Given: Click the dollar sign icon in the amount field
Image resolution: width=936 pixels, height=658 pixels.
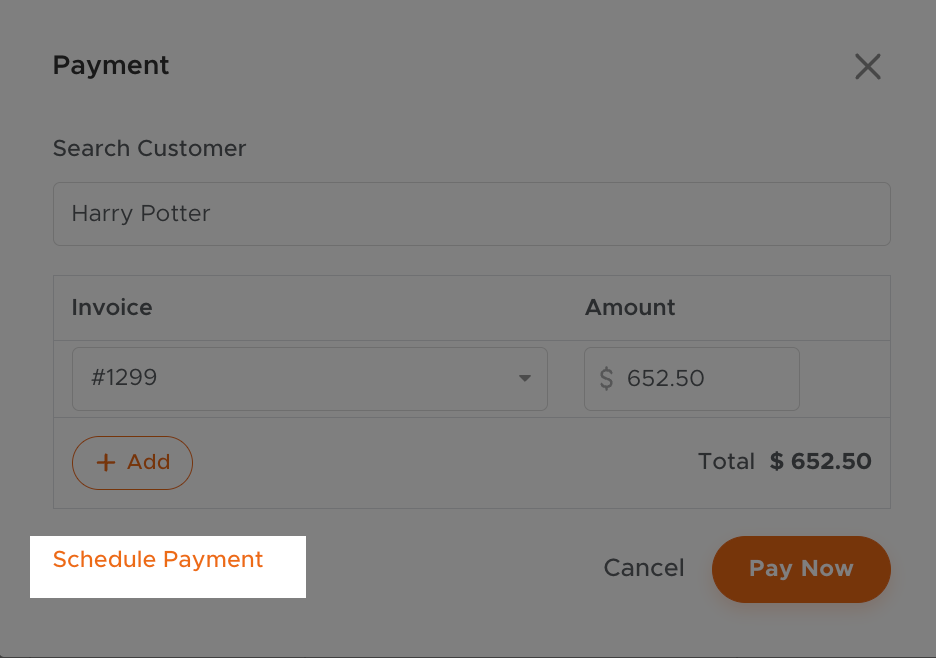Looking at the screenshot, I should pos(606,379).
